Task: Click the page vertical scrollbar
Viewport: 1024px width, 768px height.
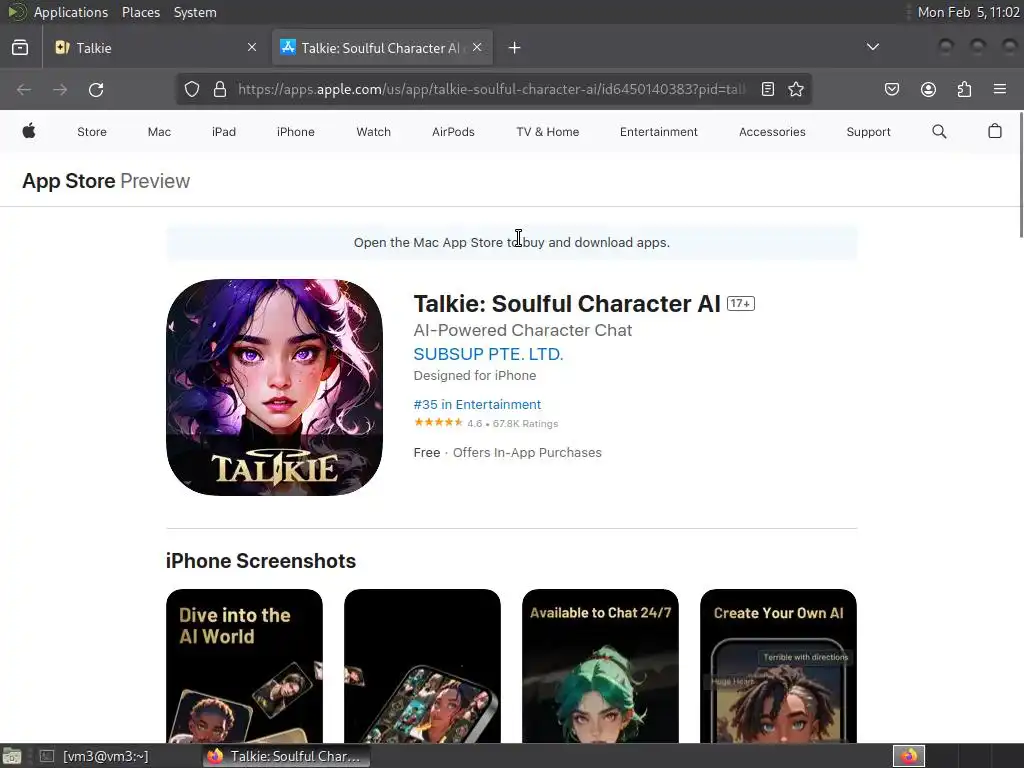Action: coord(1020,175)
